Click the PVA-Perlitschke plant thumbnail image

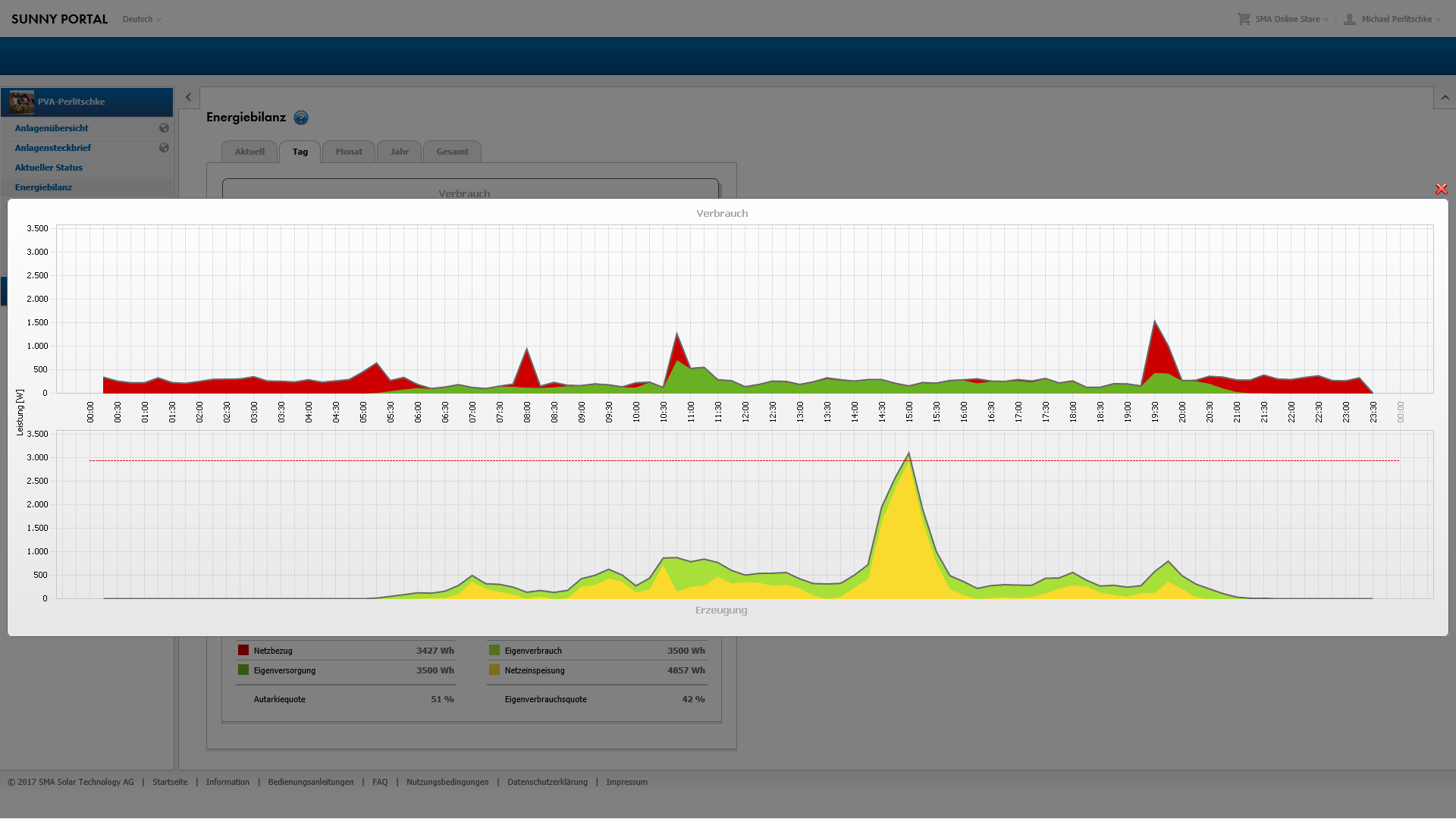[22, 102]
